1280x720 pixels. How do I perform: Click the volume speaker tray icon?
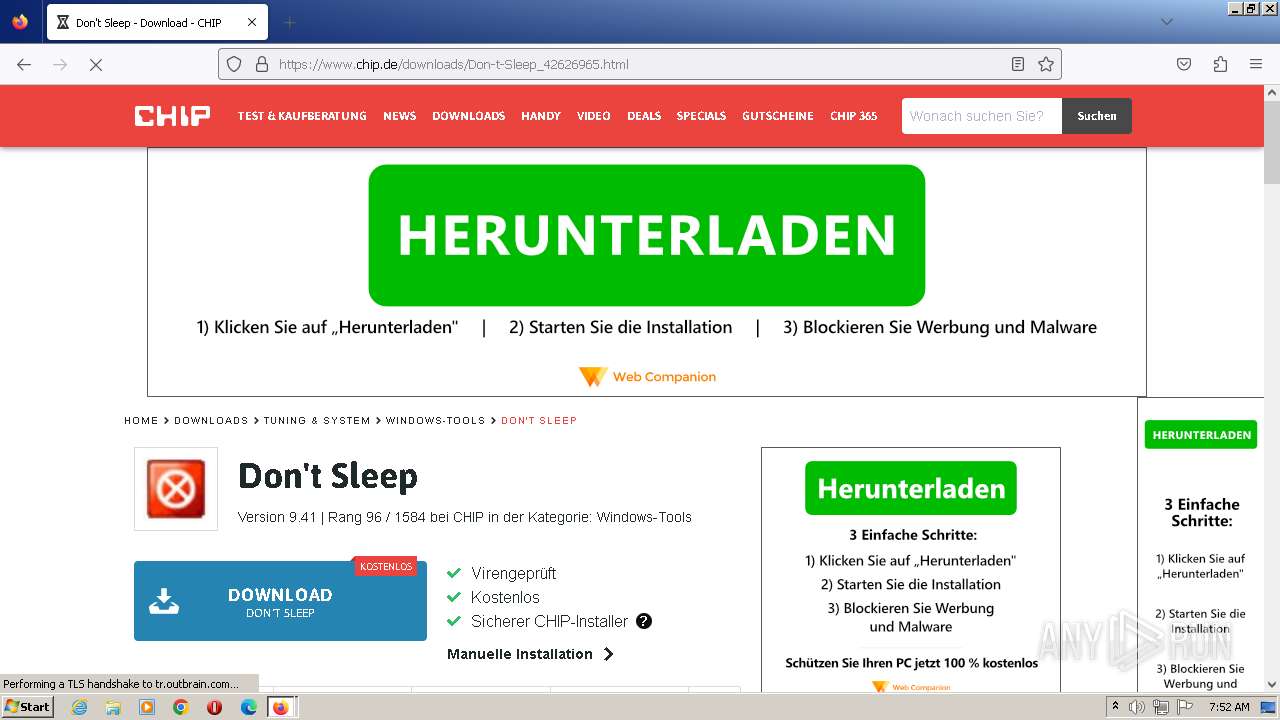pos(1137,707)
